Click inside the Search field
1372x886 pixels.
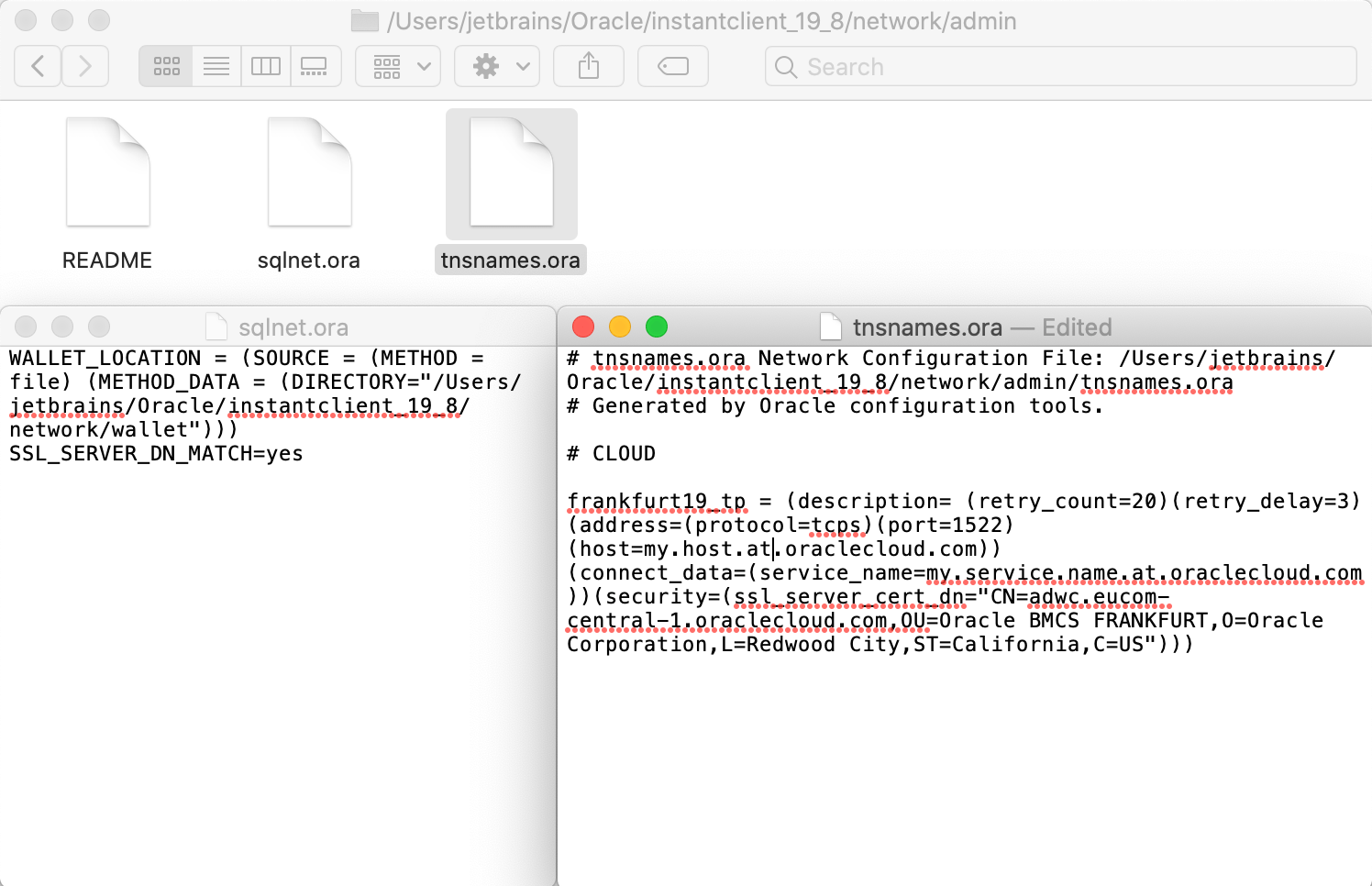tap(917, 66)
